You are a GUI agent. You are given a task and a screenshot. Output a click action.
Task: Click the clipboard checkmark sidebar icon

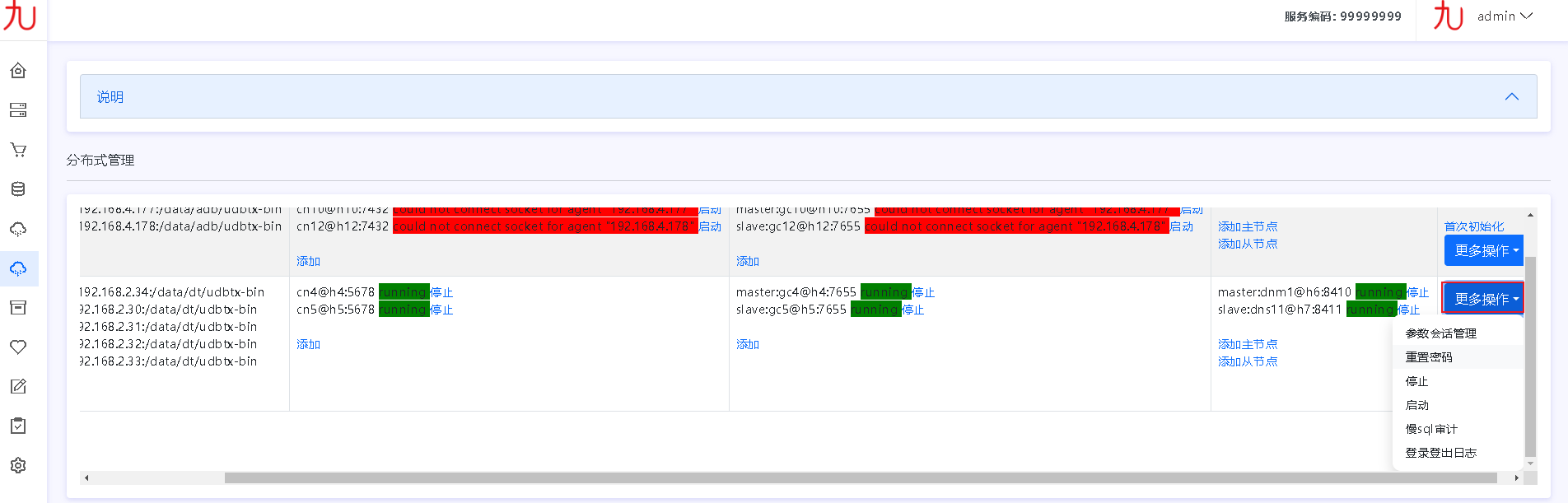tap(18, 426)
